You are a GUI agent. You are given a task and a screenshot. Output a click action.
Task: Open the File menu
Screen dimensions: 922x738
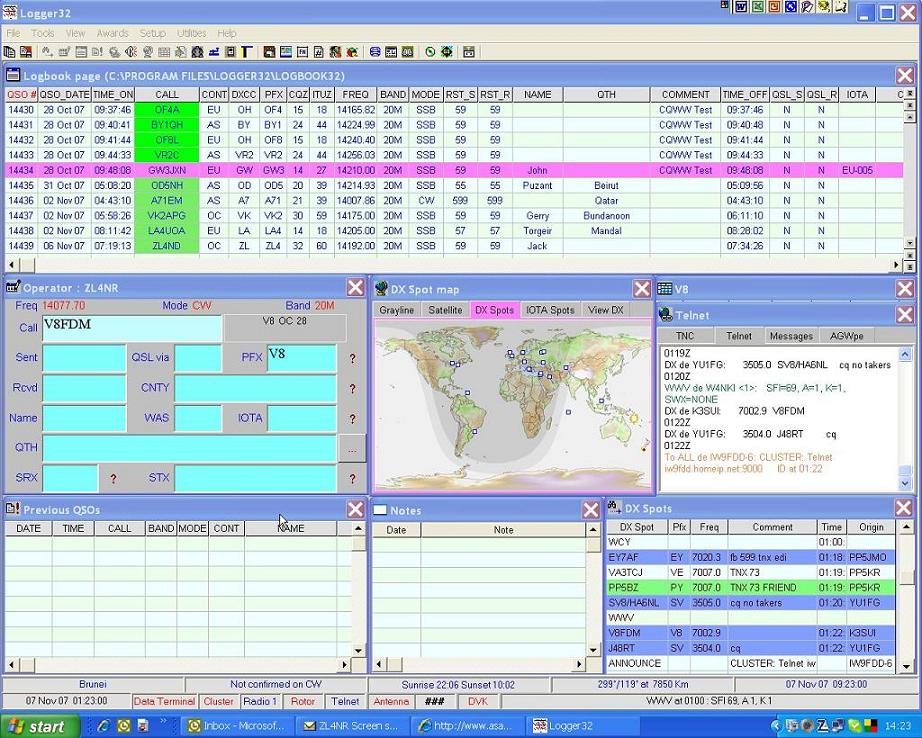click(13, 33)
